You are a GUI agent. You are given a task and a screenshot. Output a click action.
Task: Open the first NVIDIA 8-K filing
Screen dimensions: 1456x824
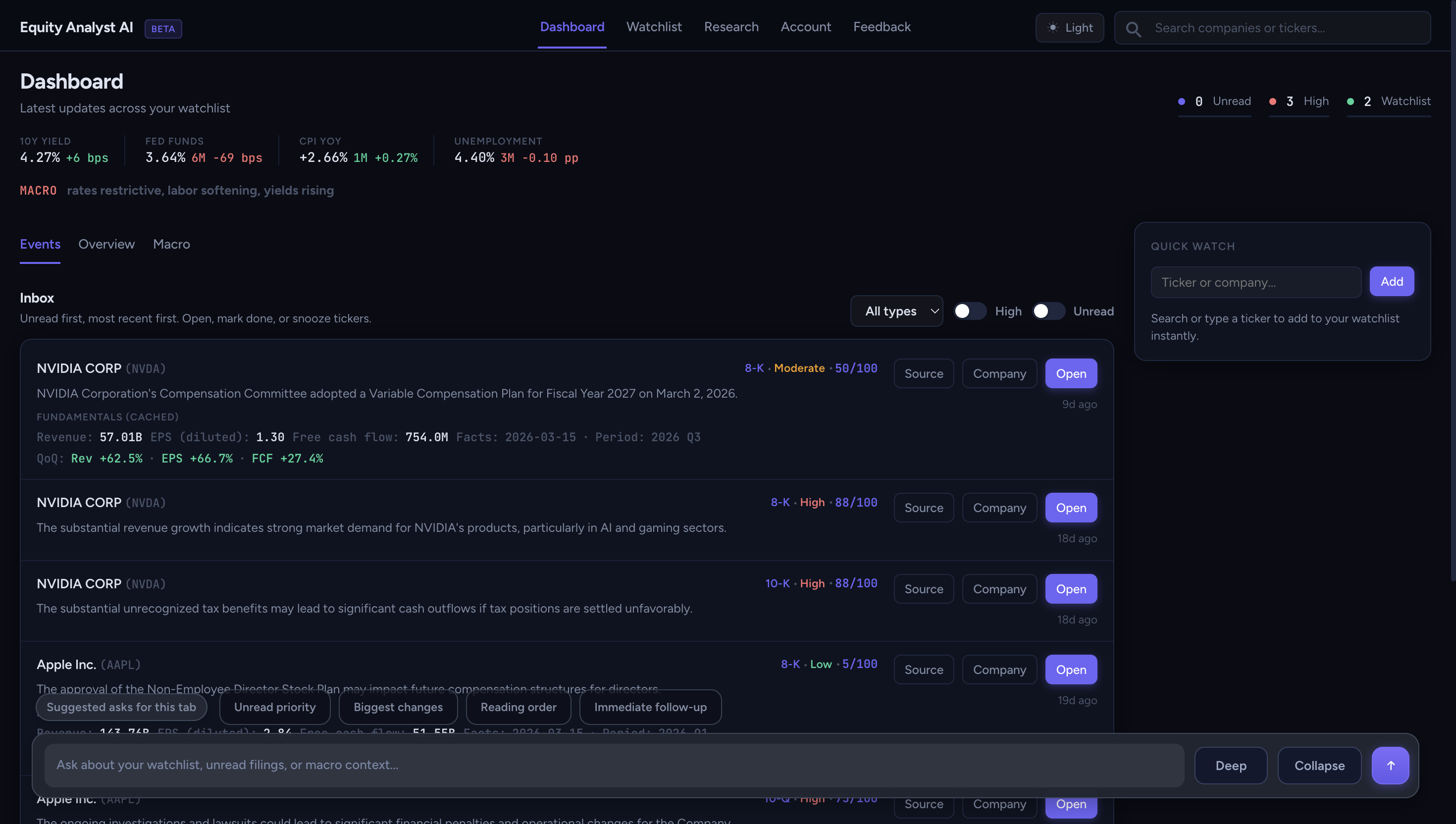[x=1071, y=373]
